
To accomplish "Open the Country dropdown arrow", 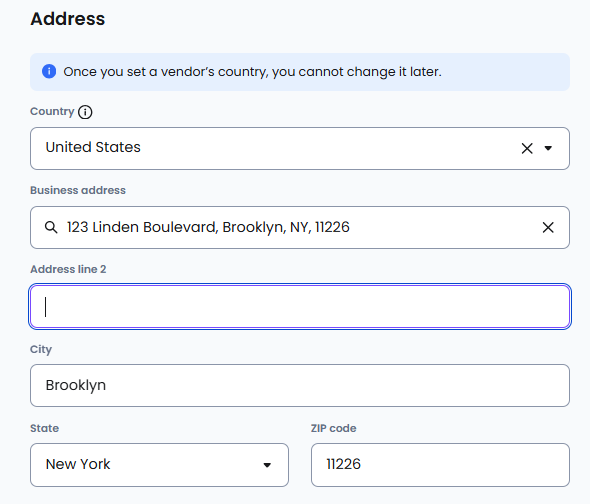I will [x=548, y=148].
